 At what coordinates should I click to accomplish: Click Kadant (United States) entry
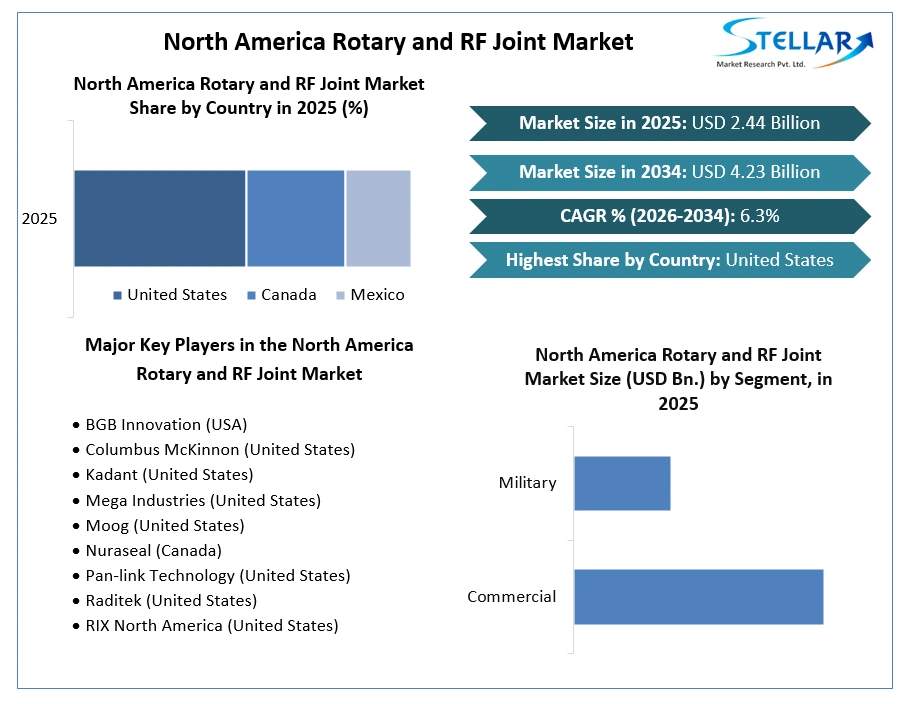[x=169, y=475]
